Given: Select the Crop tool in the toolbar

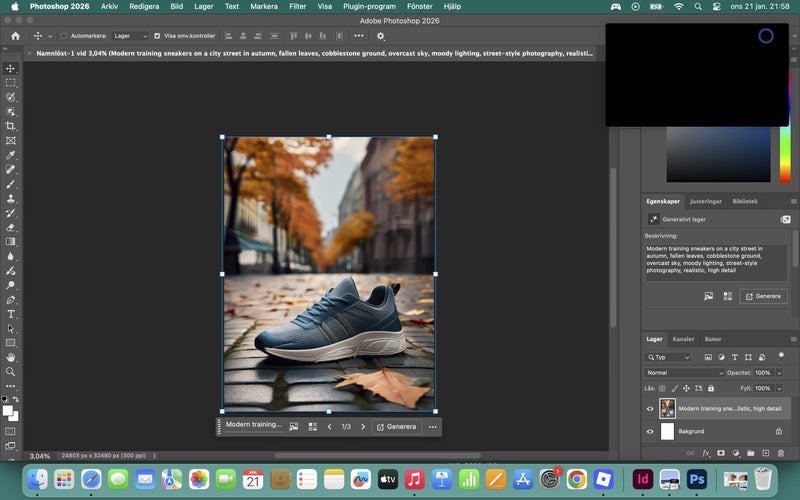Looking at the screenshot, I should (11, 126).
